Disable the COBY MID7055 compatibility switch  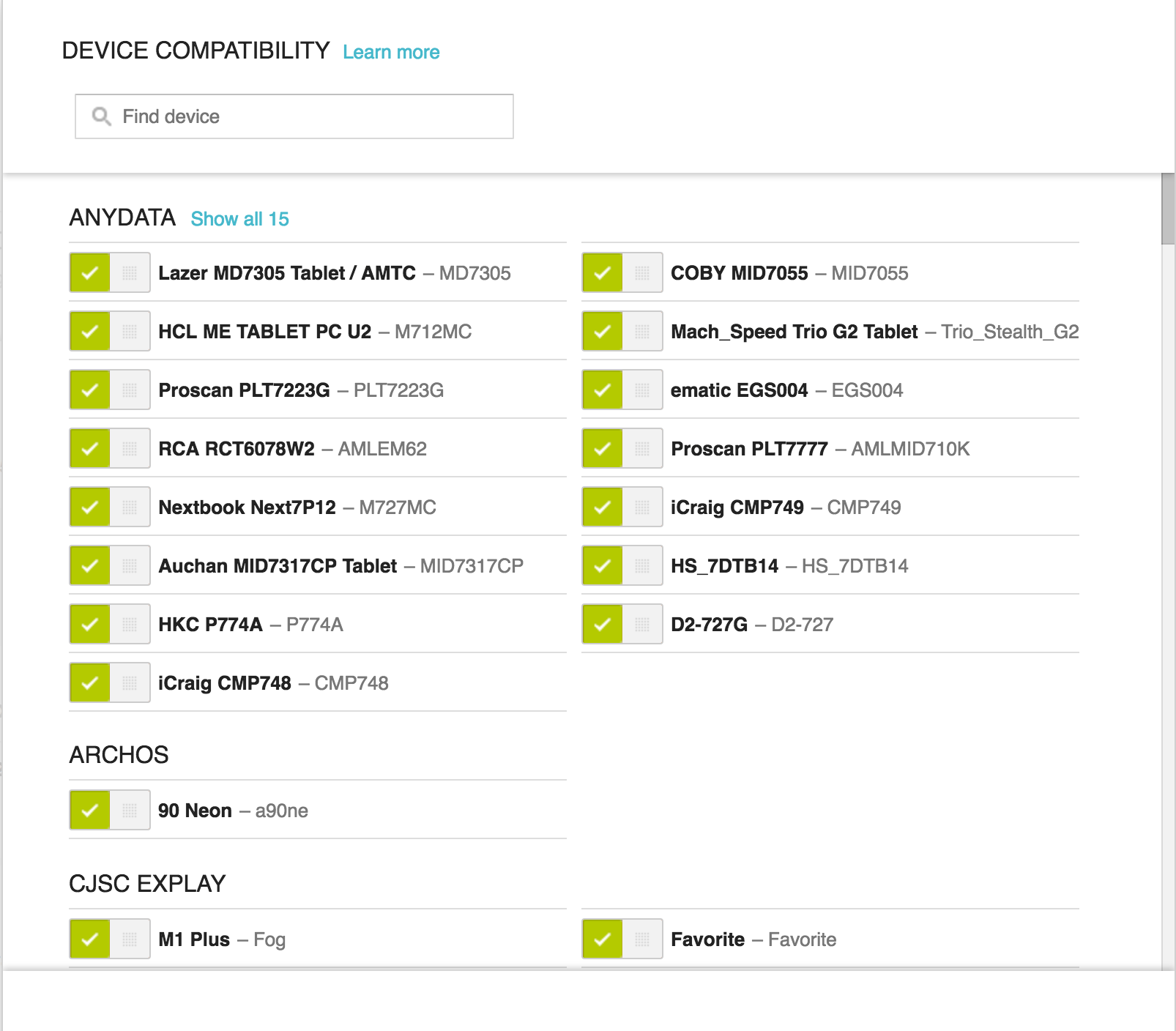point(622,272)
